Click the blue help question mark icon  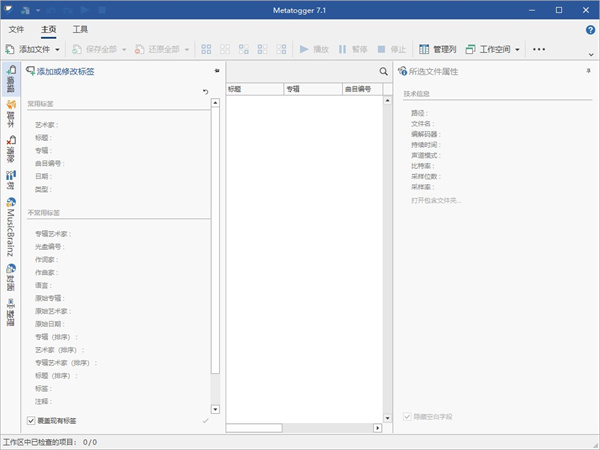[x=590, y=30]
